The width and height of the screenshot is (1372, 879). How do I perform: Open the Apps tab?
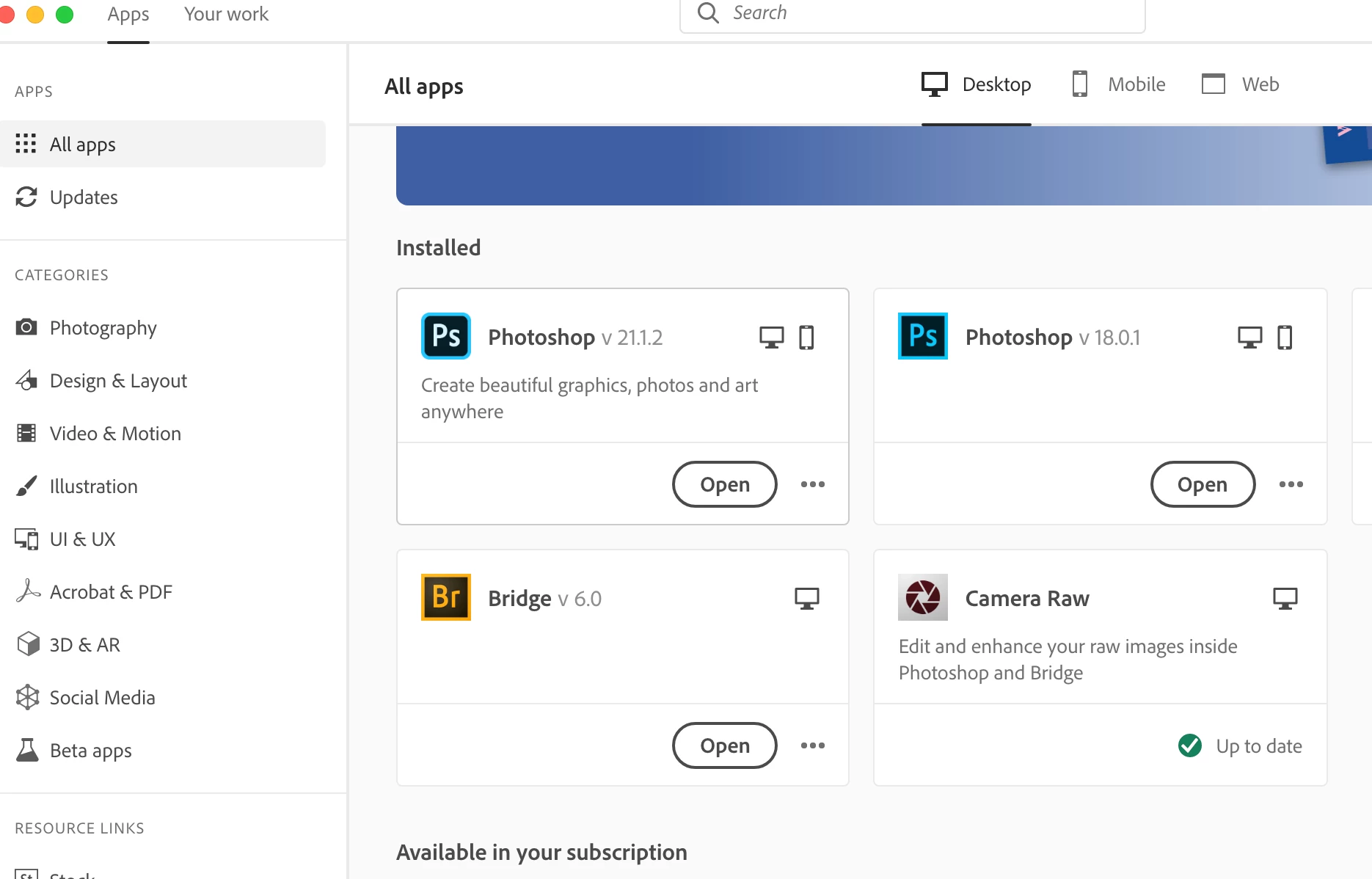click(x=128, y=14)
